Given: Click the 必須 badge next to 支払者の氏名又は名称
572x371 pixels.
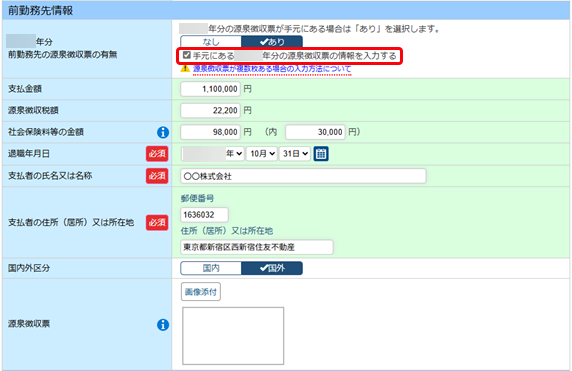Looking at the screenshot, I should (157, 176).
